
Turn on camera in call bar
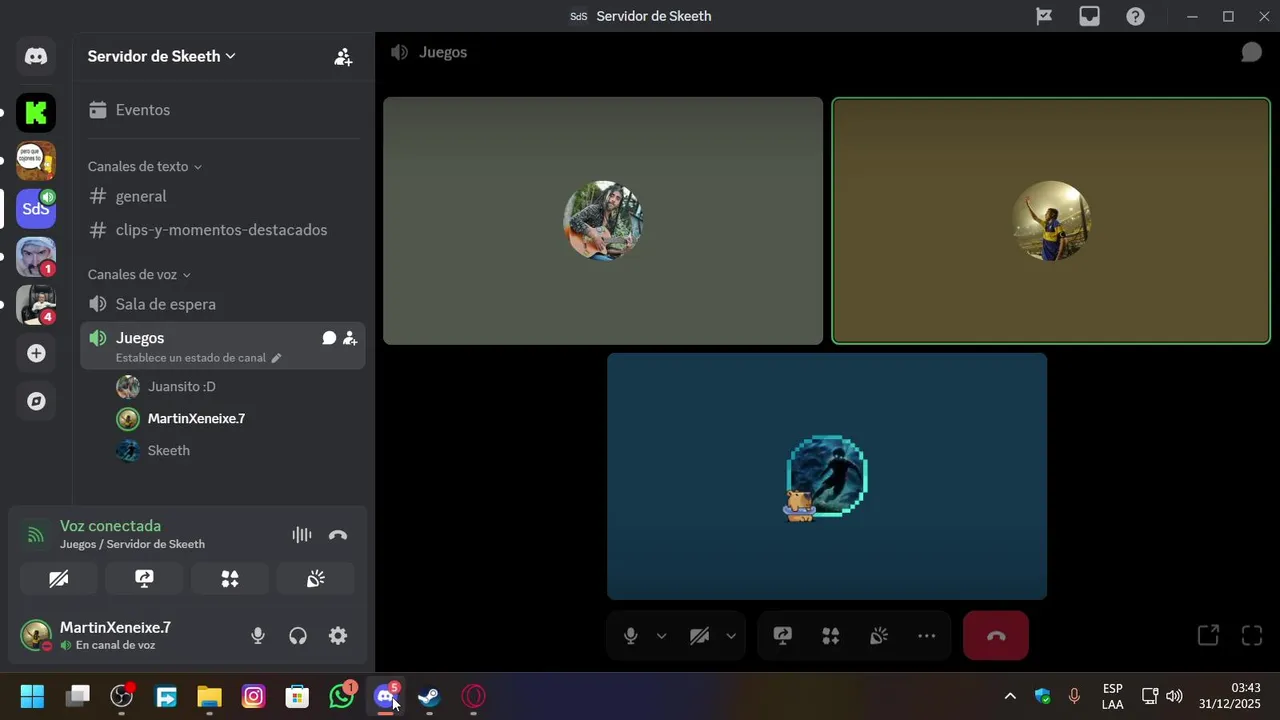[x=700, y=636]
